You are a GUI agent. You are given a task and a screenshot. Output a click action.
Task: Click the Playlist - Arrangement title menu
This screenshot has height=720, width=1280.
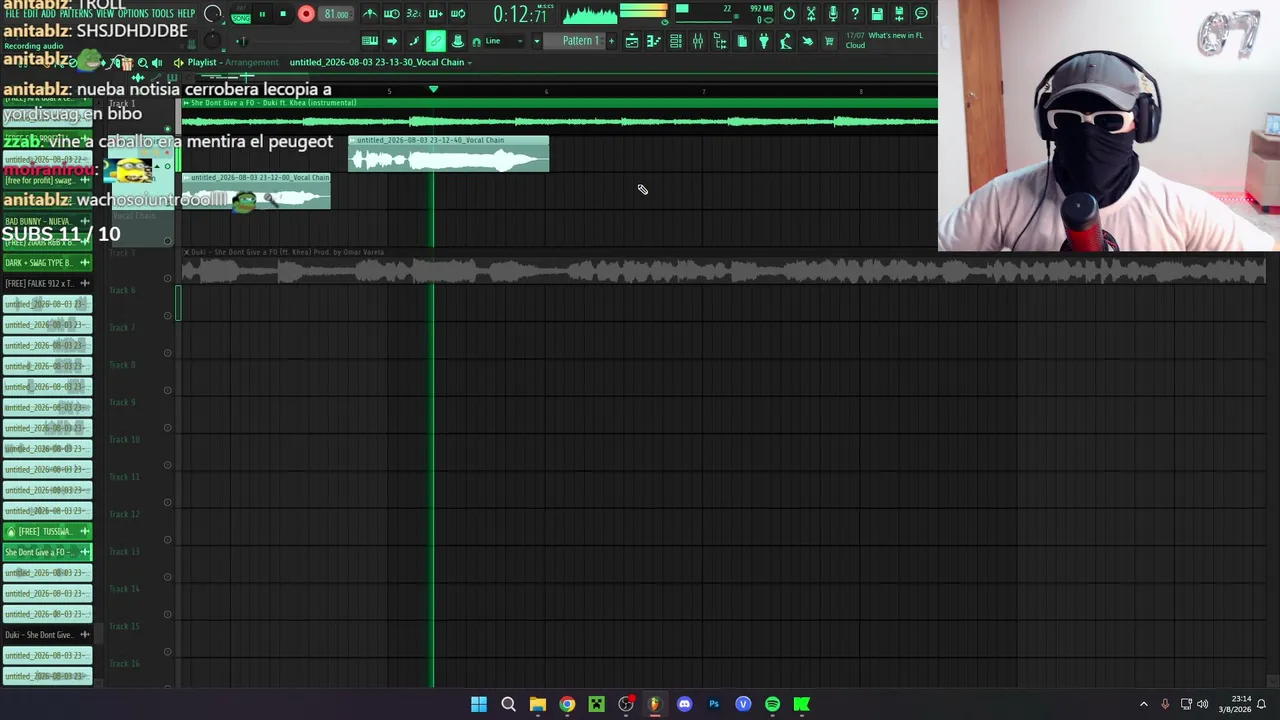(232, 62)
